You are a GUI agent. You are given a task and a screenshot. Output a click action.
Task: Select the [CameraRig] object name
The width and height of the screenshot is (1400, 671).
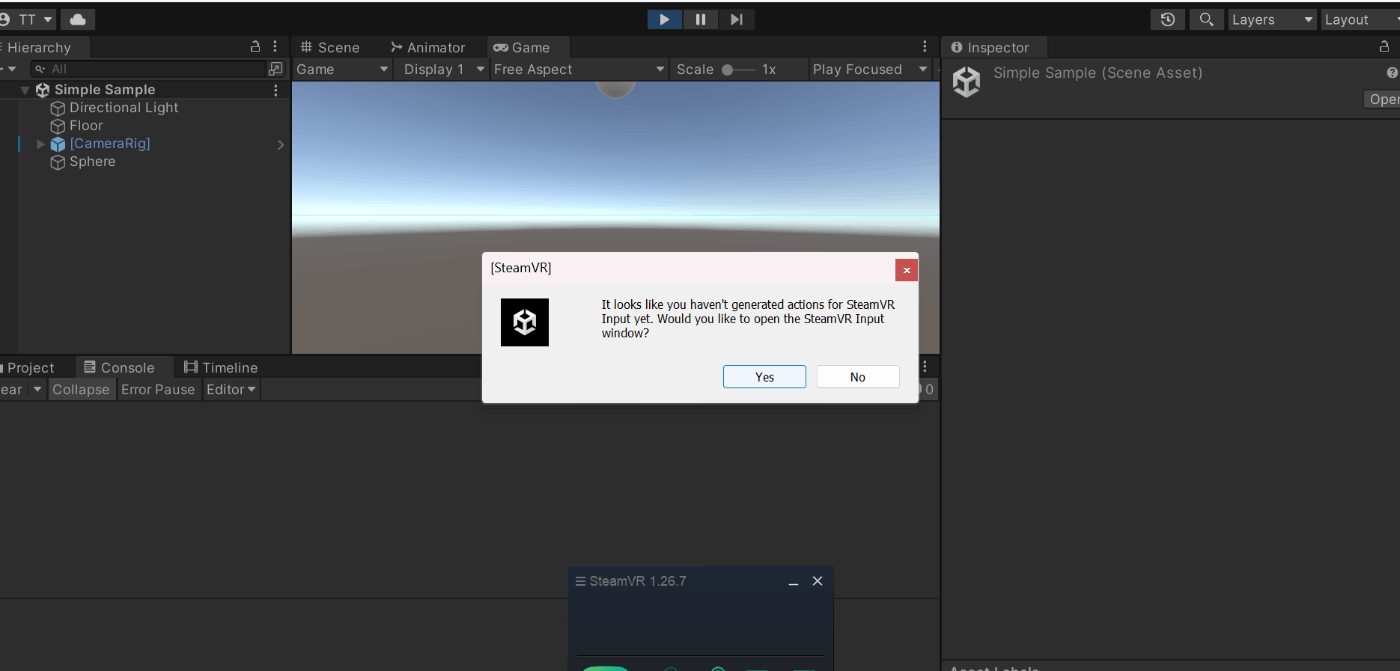click(110, 144)
